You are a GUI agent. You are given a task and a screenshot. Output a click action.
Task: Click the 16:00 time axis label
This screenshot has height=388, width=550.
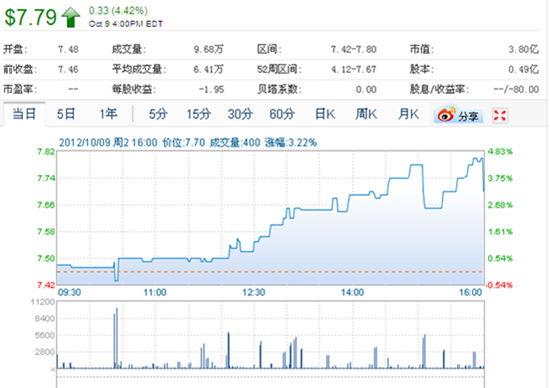pyautogui.click(x=471, y=292)
